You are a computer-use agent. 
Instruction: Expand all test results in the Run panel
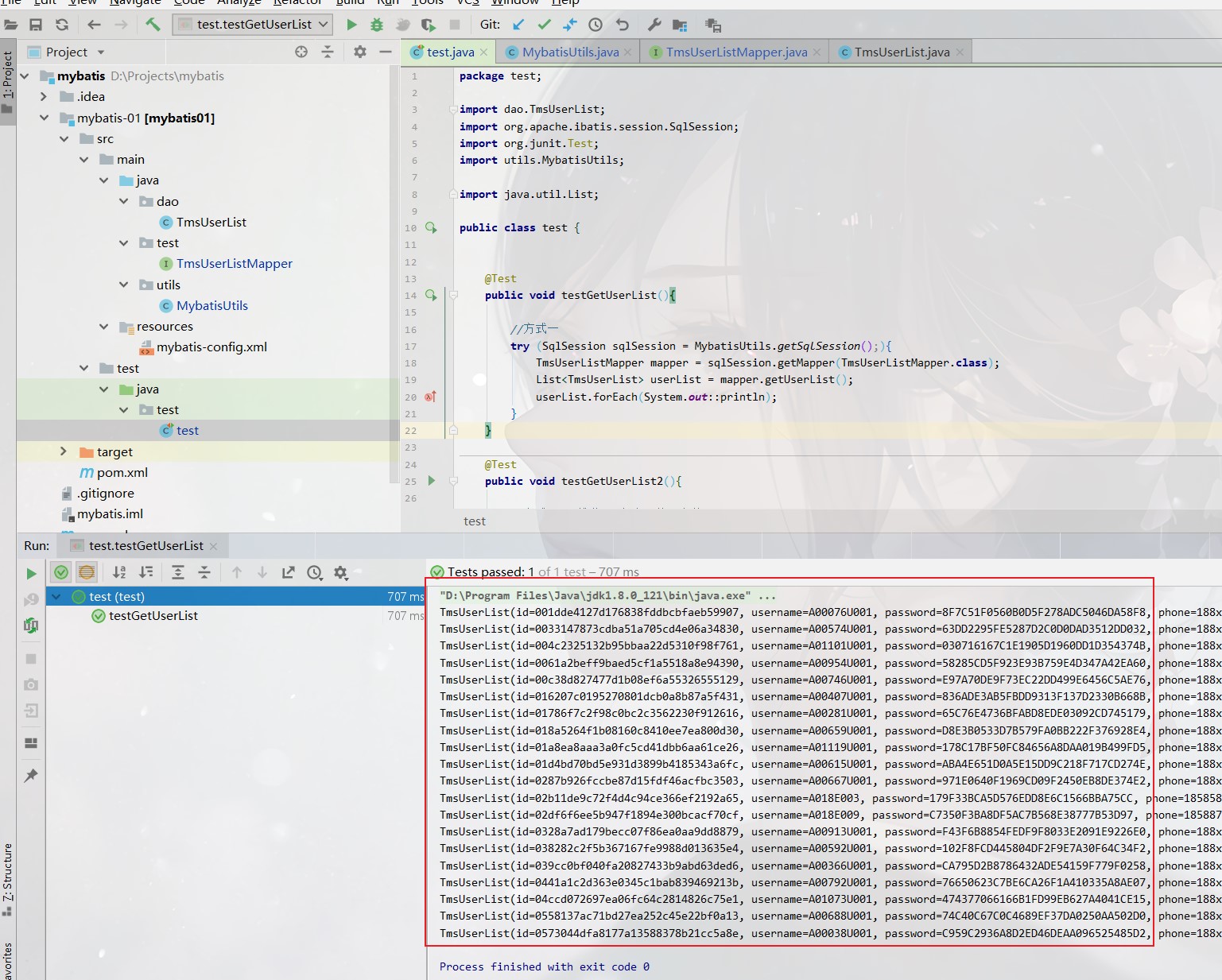(178, 572)
